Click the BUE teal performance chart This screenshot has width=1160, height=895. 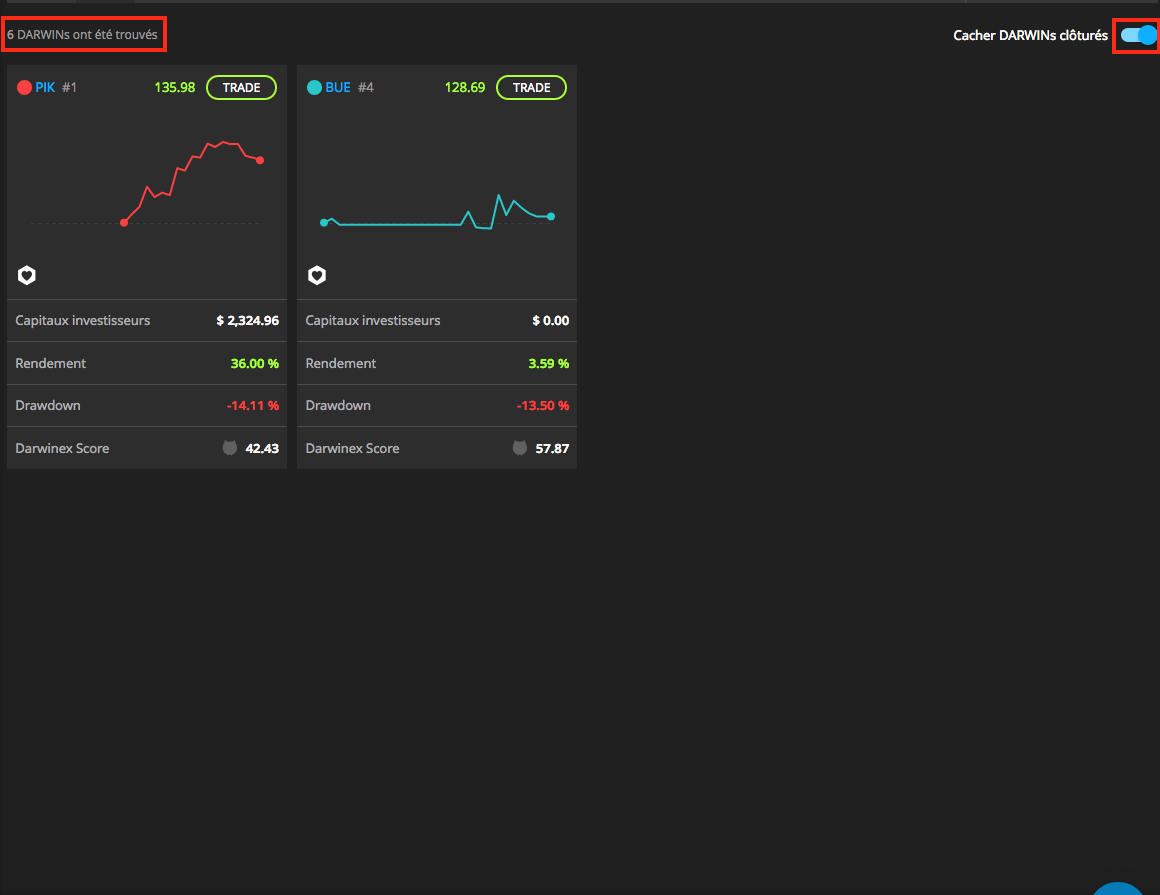[437, 211]
